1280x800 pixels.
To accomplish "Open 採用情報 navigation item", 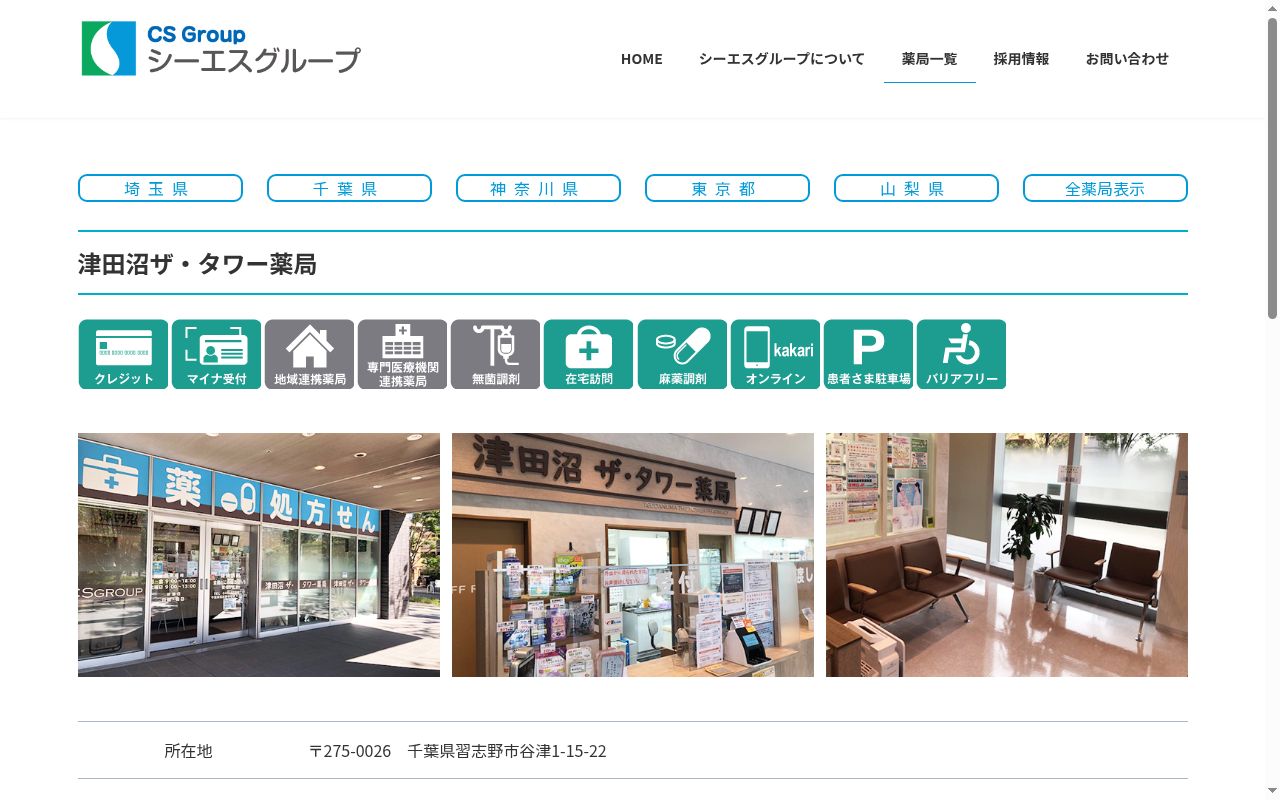I will (1021, 59).
